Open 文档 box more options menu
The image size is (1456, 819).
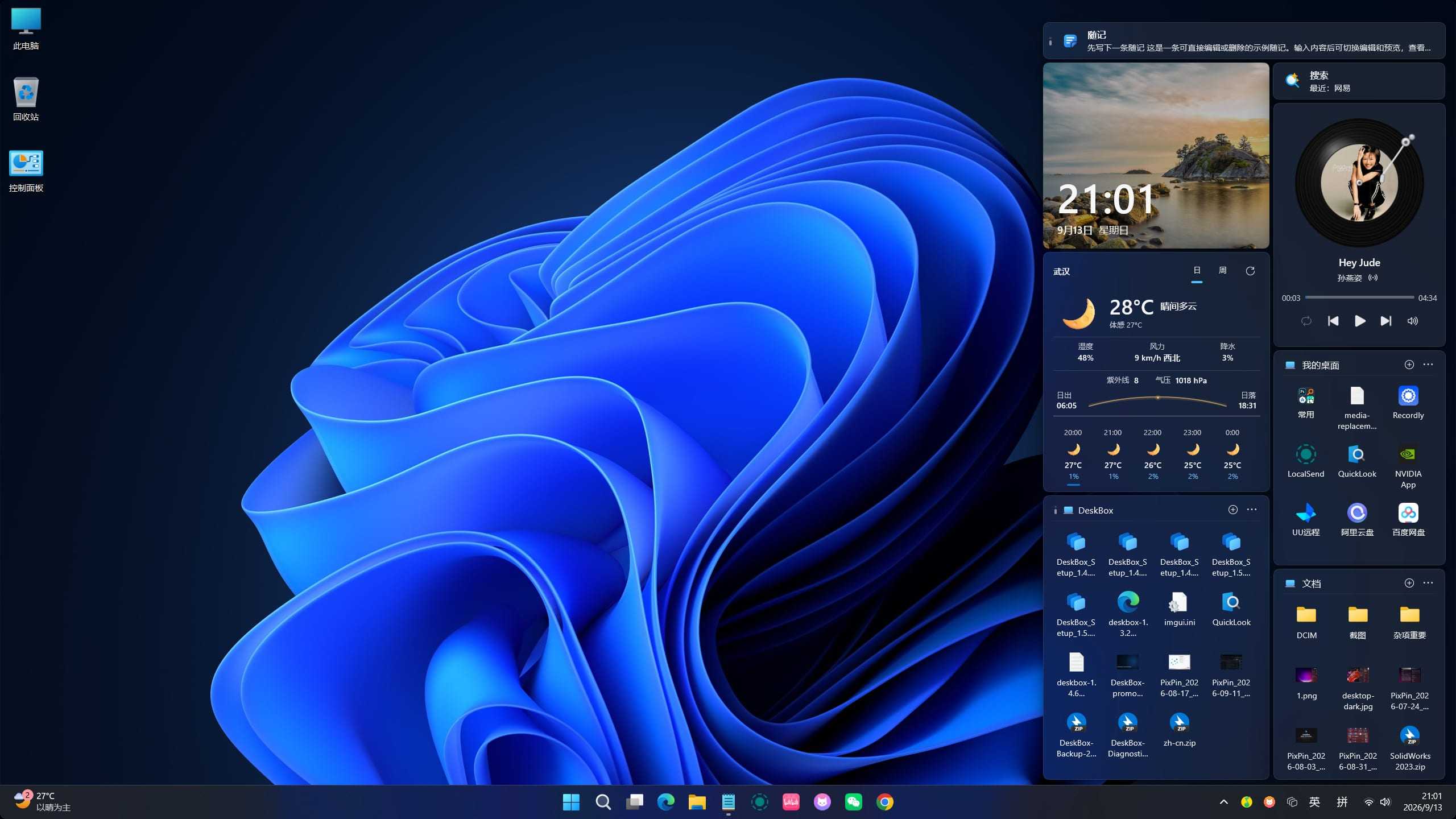(1428, 583)
